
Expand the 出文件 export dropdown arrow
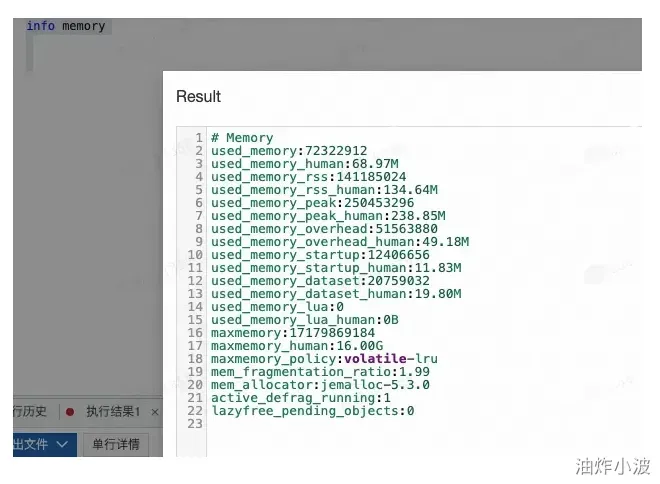62,444
